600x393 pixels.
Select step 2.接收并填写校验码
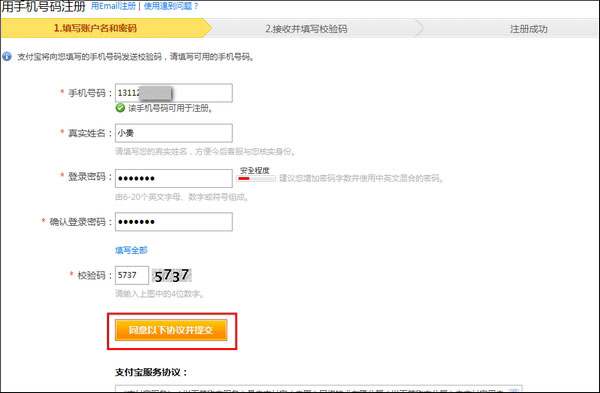pyautogui.click(x=306, y=29)
